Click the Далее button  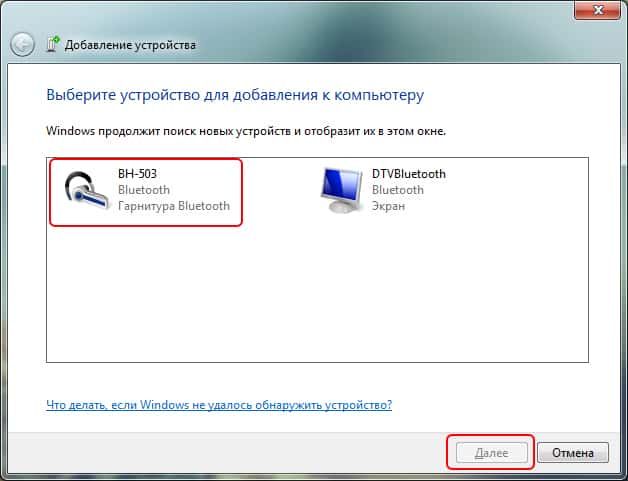pyautogui.click(x=491, y=453)
